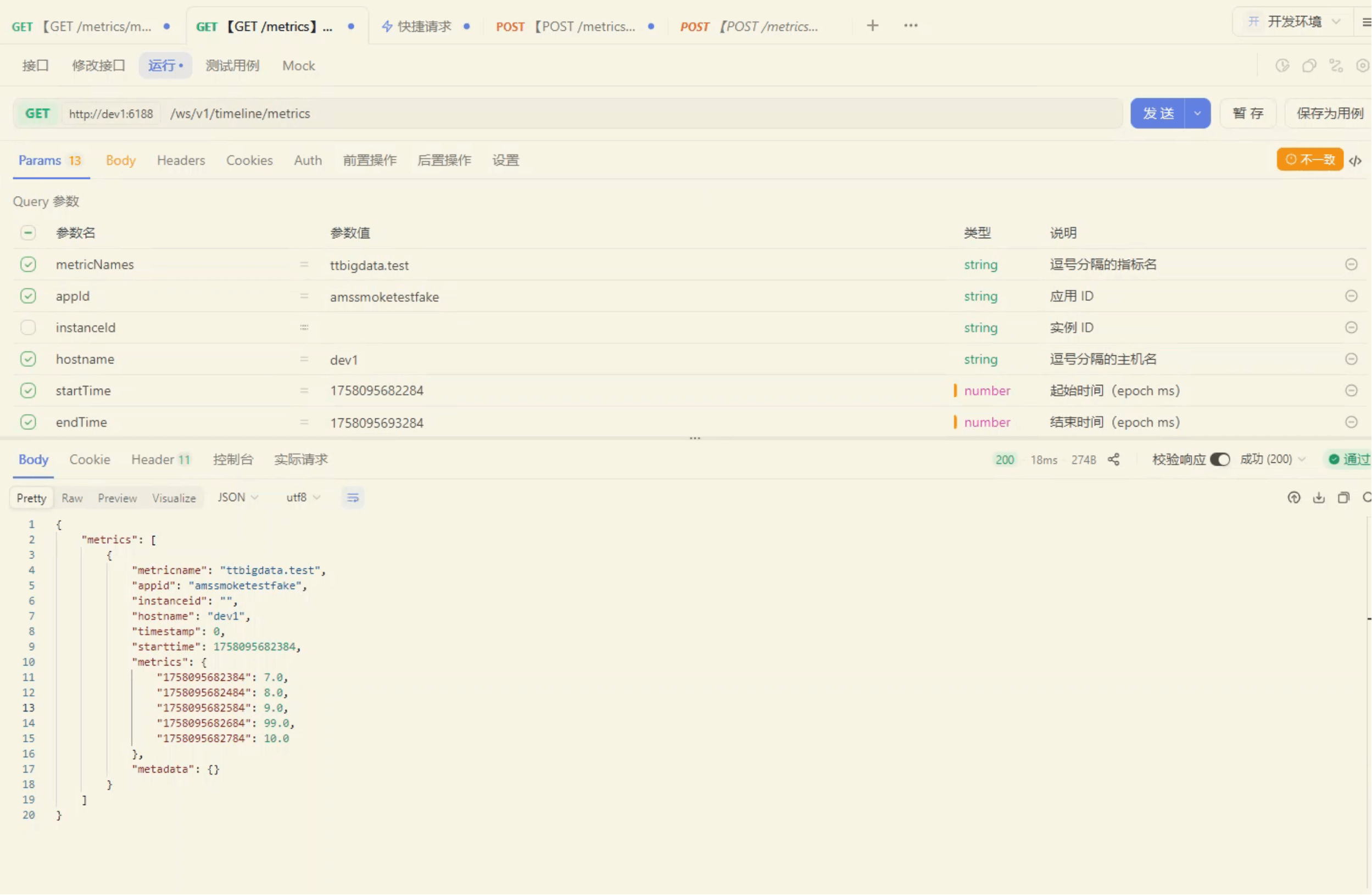Open the request Body tab
1372x895 pixels.
click(120, 161)
